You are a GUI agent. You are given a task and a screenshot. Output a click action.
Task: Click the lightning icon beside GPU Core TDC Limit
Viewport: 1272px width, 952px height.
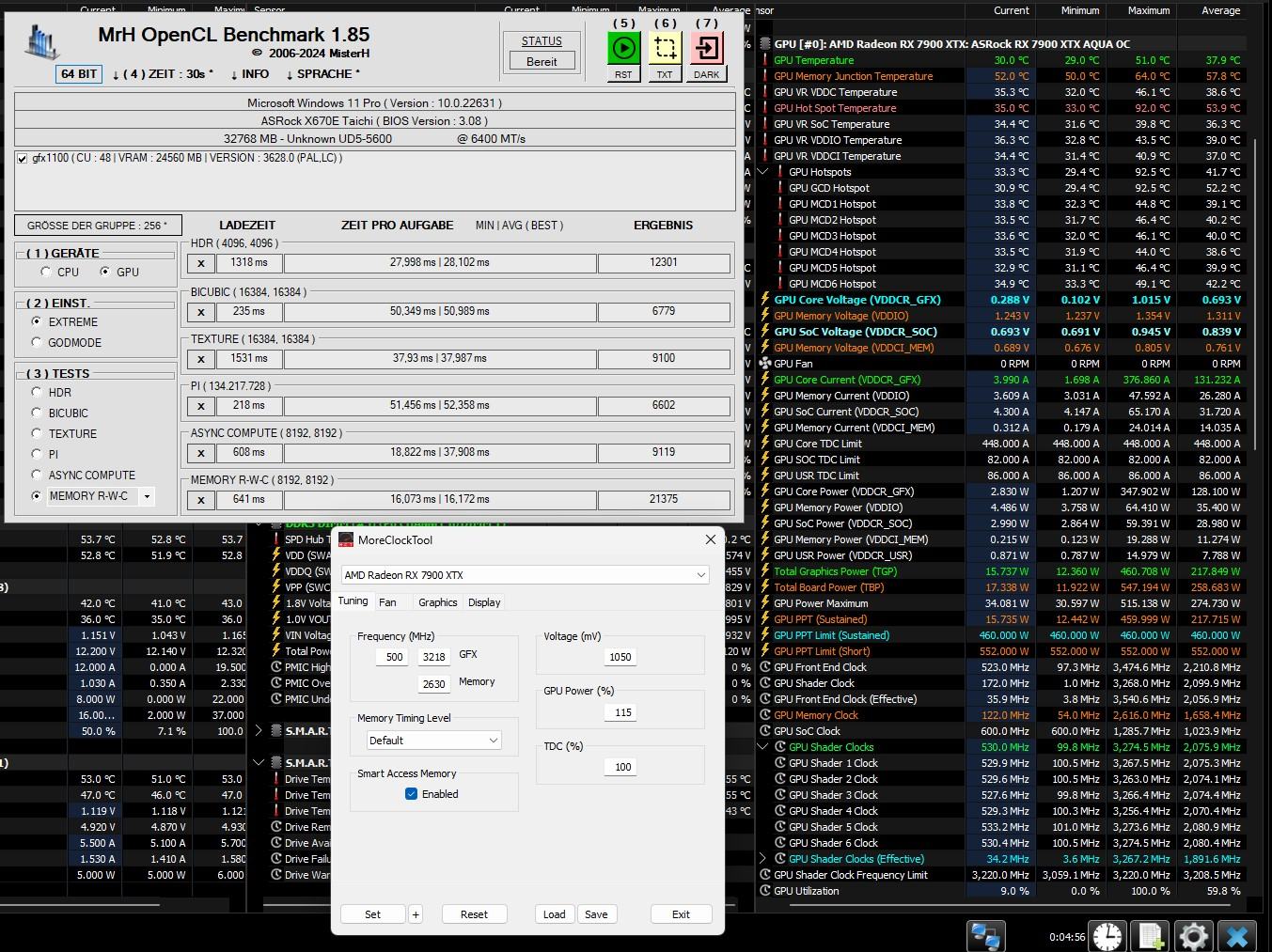click(765, 444)
